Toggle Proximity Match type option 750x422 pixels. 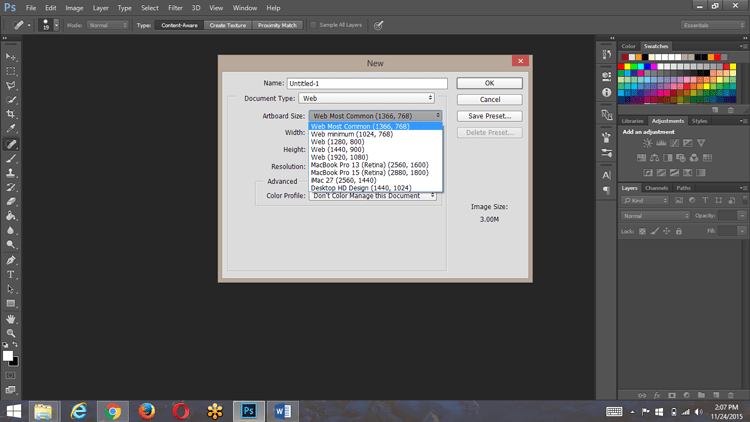(277, 25)
